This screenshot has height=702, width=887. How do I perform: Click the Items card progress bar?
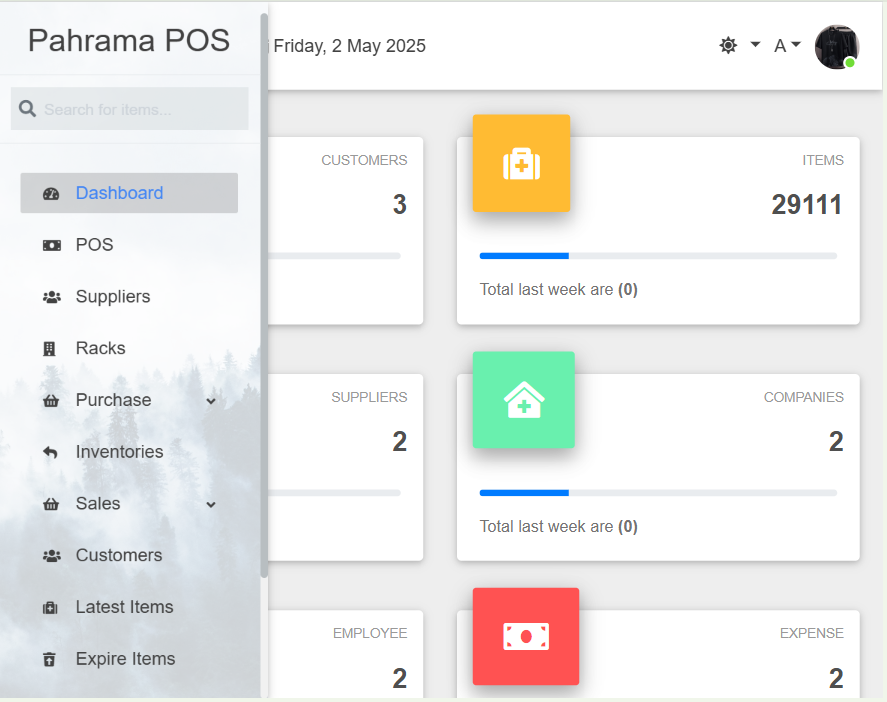coord(658,256)
